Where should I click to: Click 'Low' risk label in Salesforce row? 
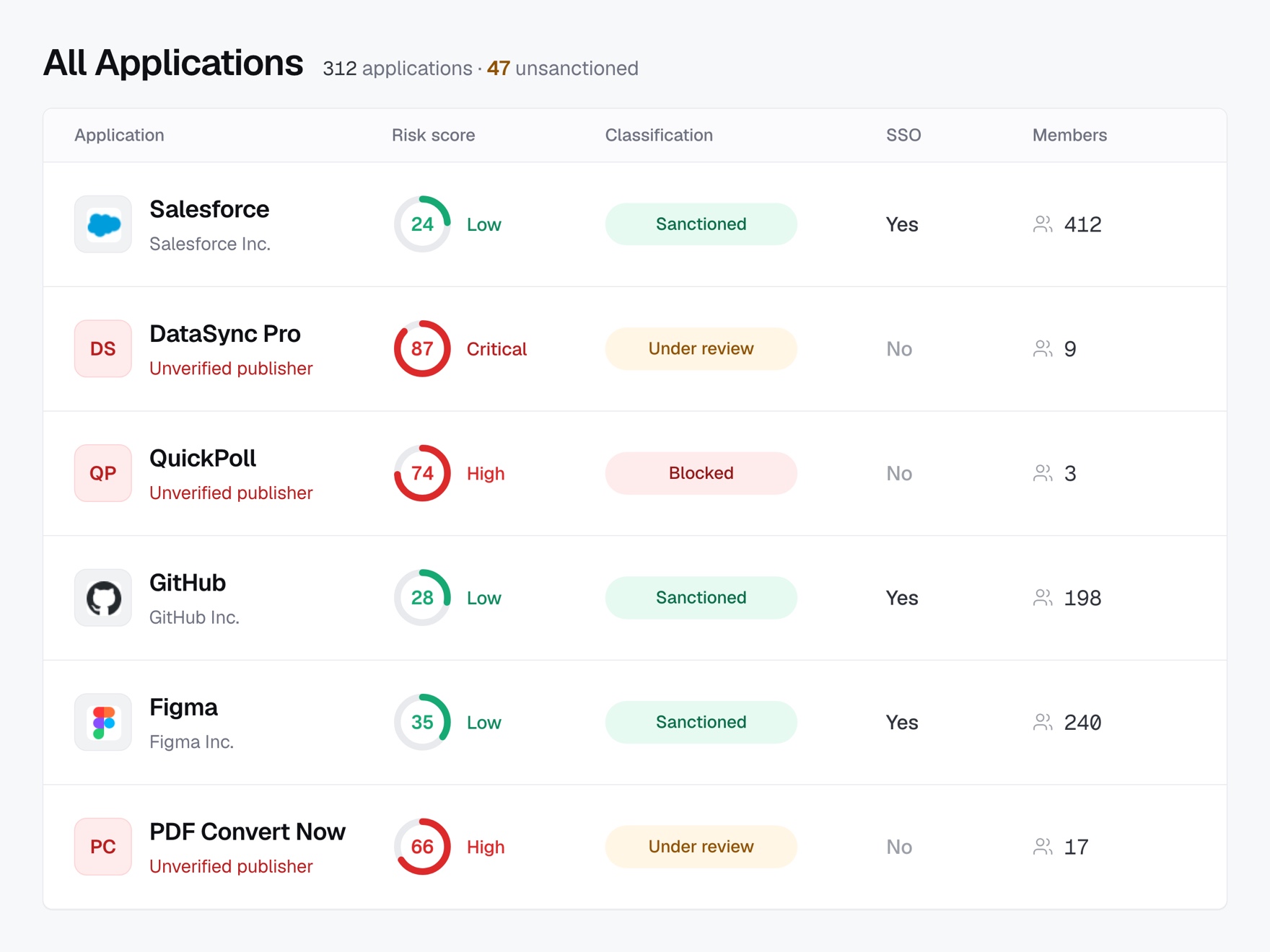pos(483,225)
